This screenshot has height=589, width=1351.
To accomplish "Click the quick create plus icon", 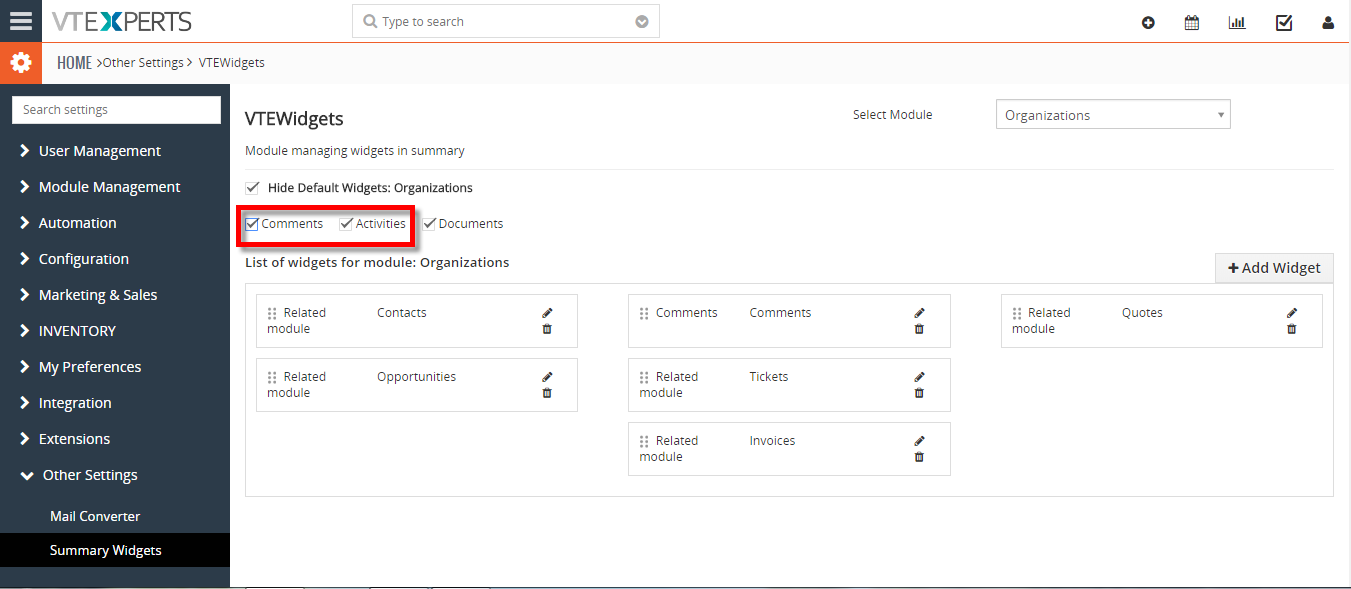I will pyautogui.click(x=1148, y=23).
